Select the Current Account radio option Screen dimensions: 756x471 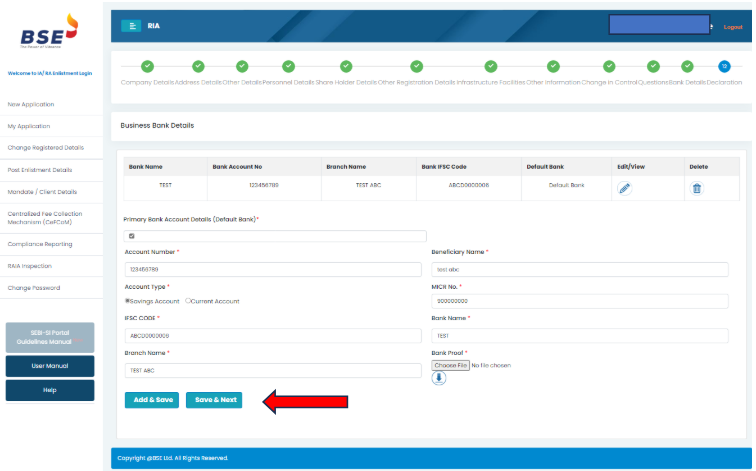188,300
